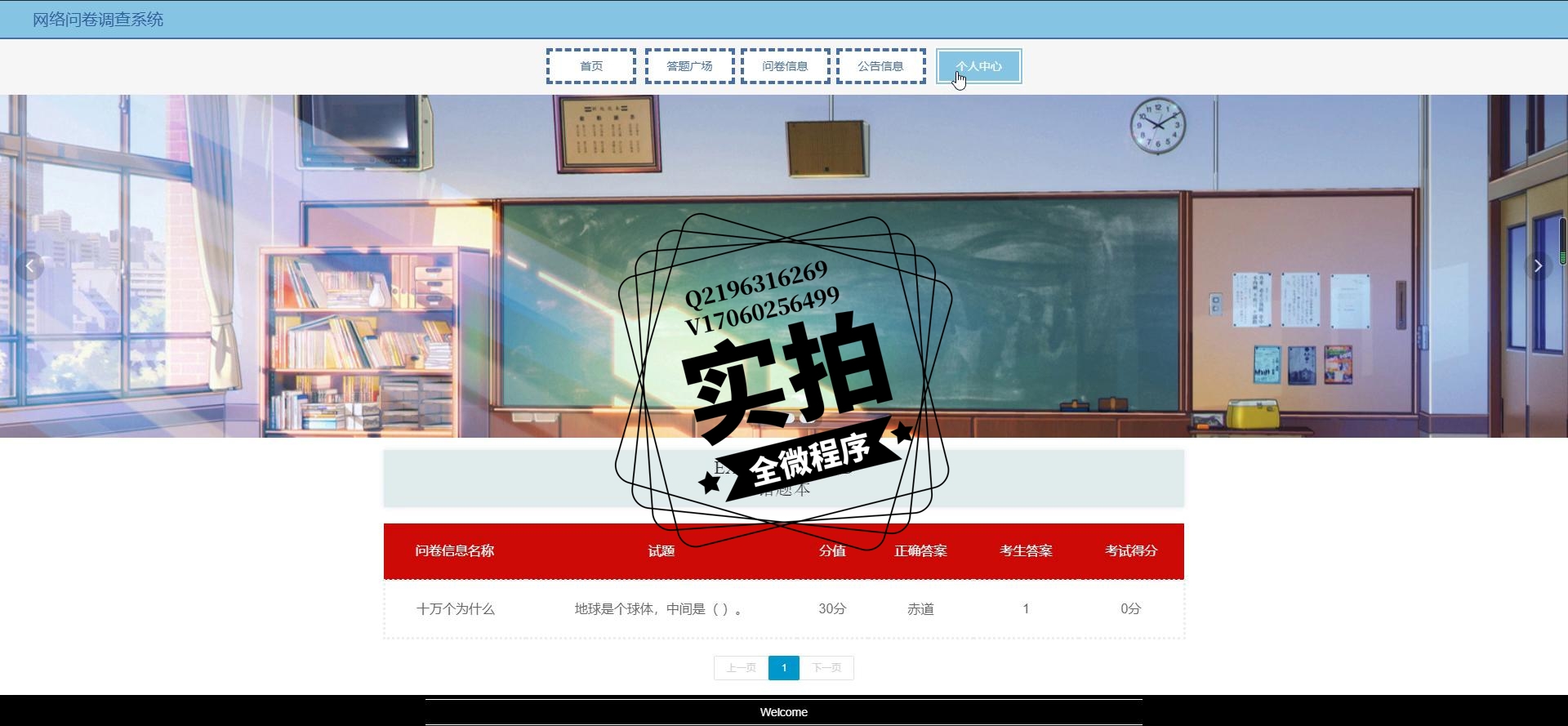
Task: Click the 考试得分 column header
Action: [x=1131, y=551]
